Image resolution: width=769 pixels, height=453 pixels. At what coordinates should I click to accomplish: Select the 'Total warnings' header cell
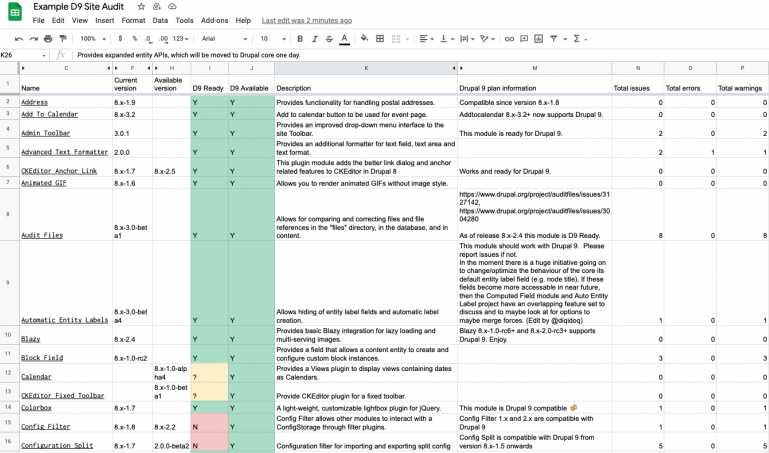click(743, 84)
